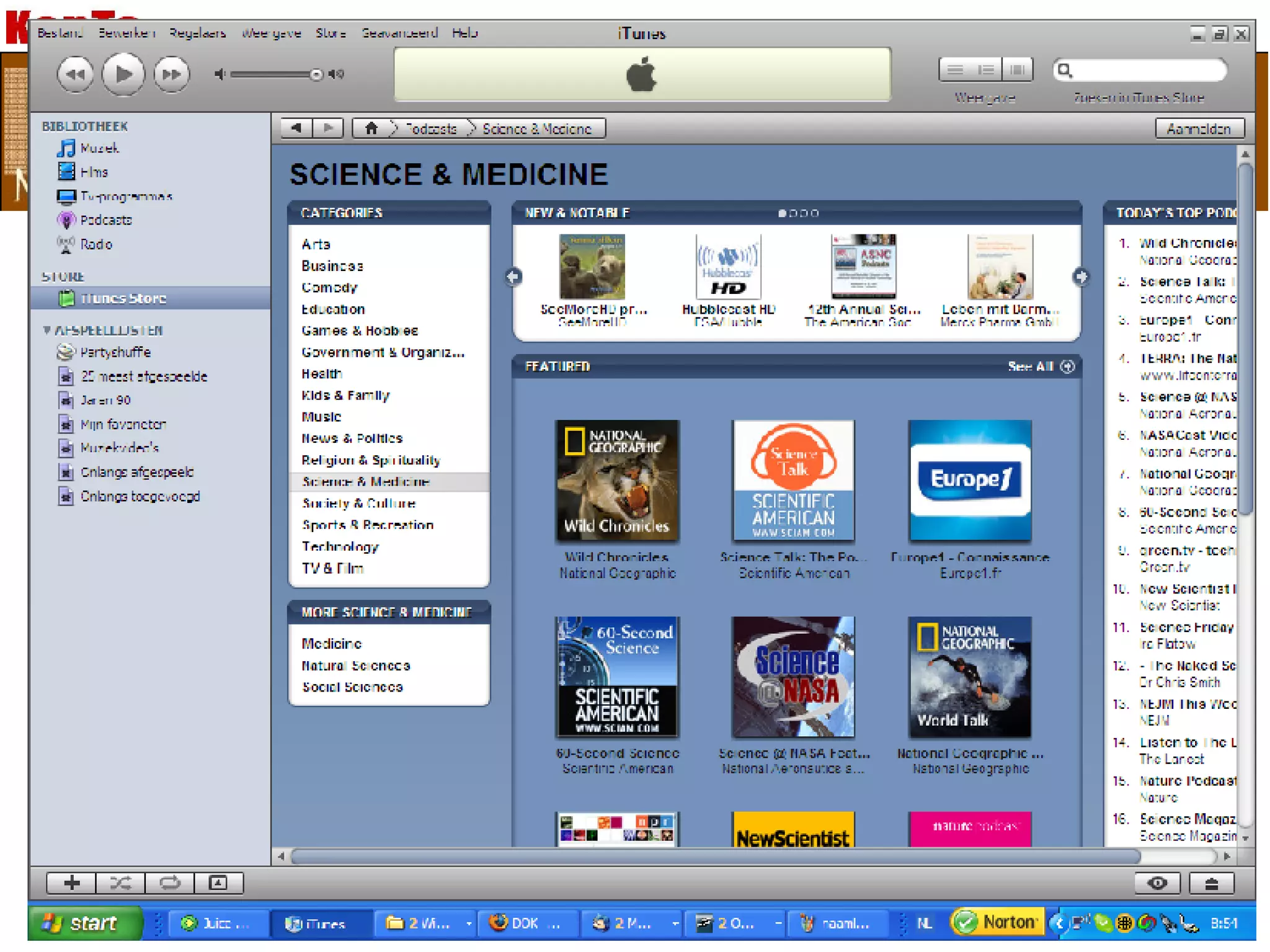Click the add playlist plus button

coord(71,883)
